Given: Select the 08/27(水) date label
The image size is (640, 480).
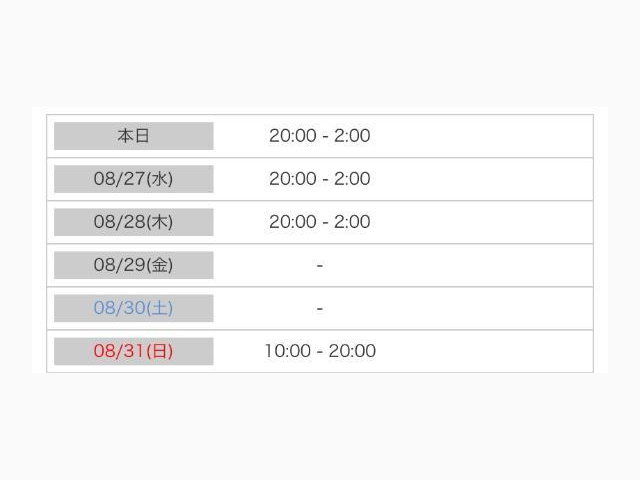Looking at the screenshot, I should [x=133, y=179].
